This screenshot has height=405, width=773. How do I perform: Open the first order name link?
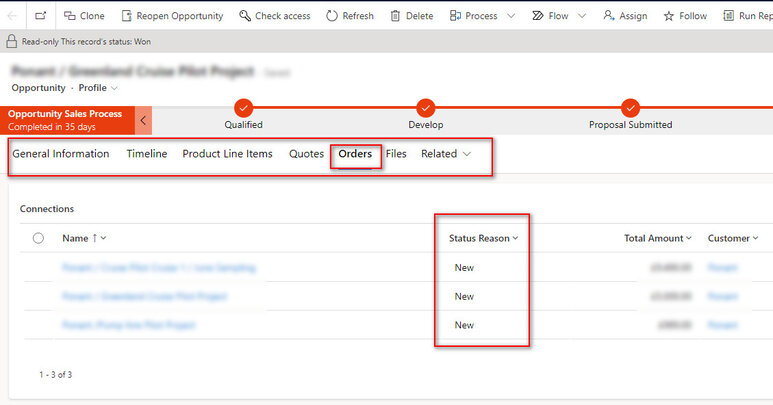159,268
